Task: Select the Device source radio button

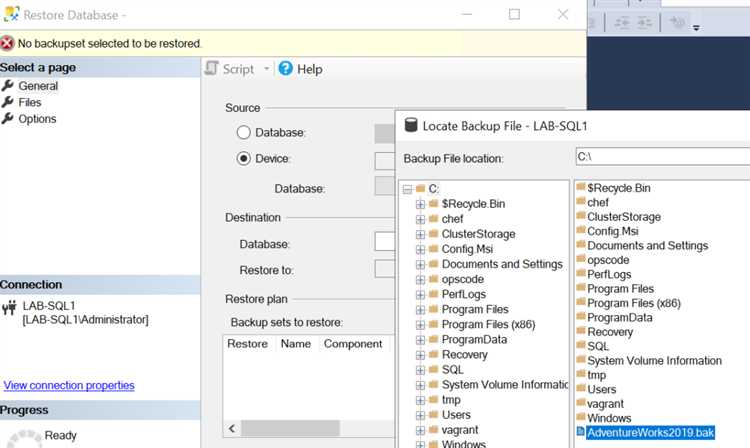Action: (x=243, y=158)
